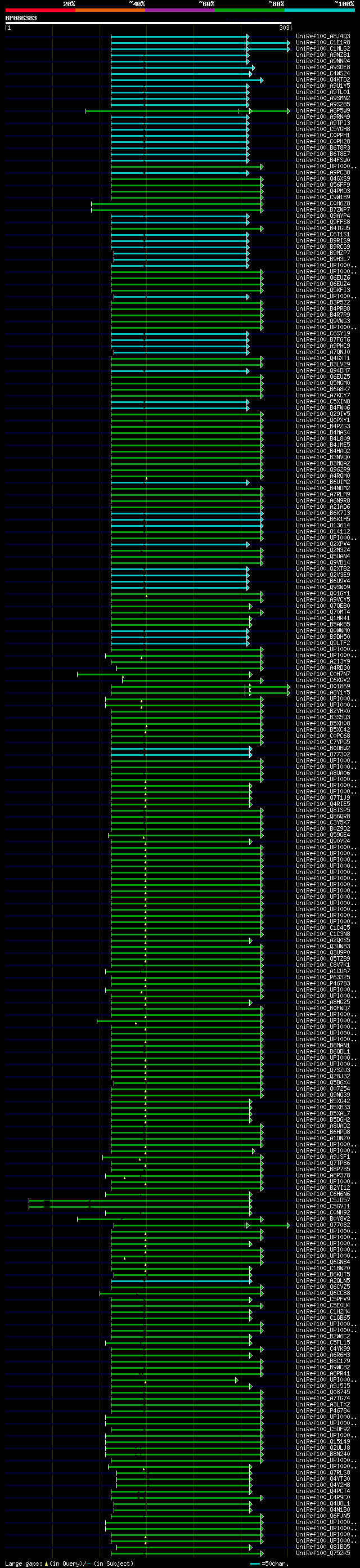This screenshot has height=1568, width=360.
Task: Click the green 80% identity legend segment
Action: tap(250, 10)
